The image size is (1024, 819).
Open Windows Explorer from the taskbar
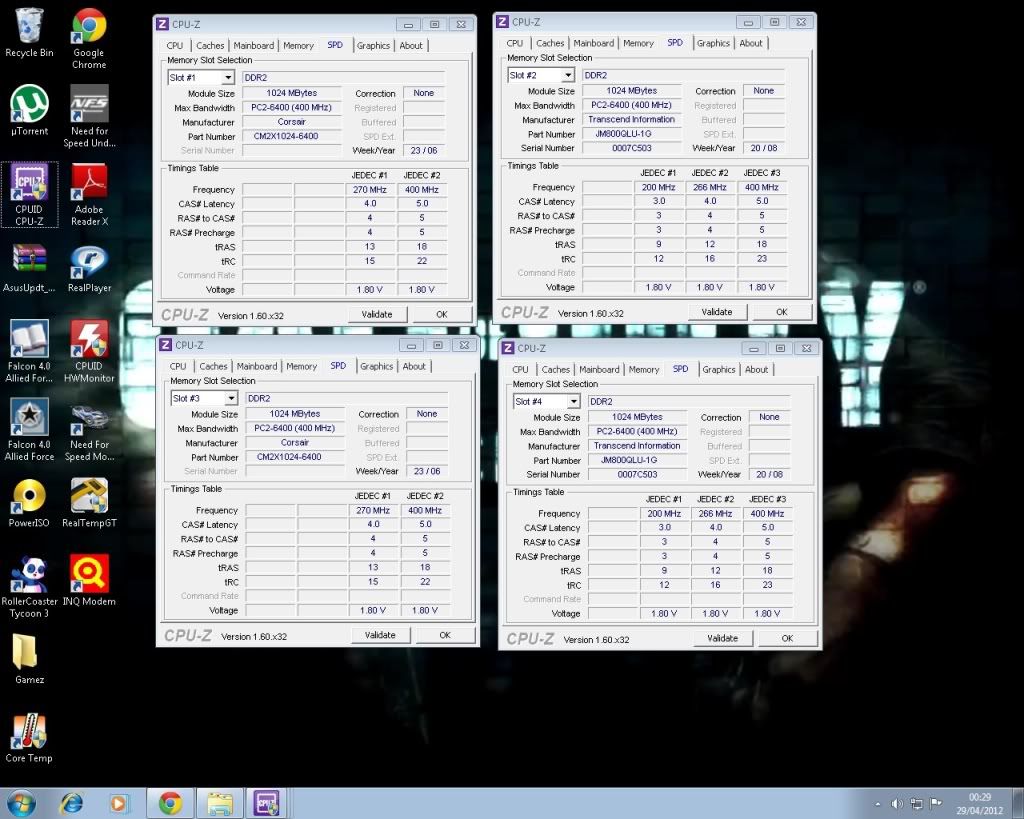pyautogui.click(x=220, y=803)
